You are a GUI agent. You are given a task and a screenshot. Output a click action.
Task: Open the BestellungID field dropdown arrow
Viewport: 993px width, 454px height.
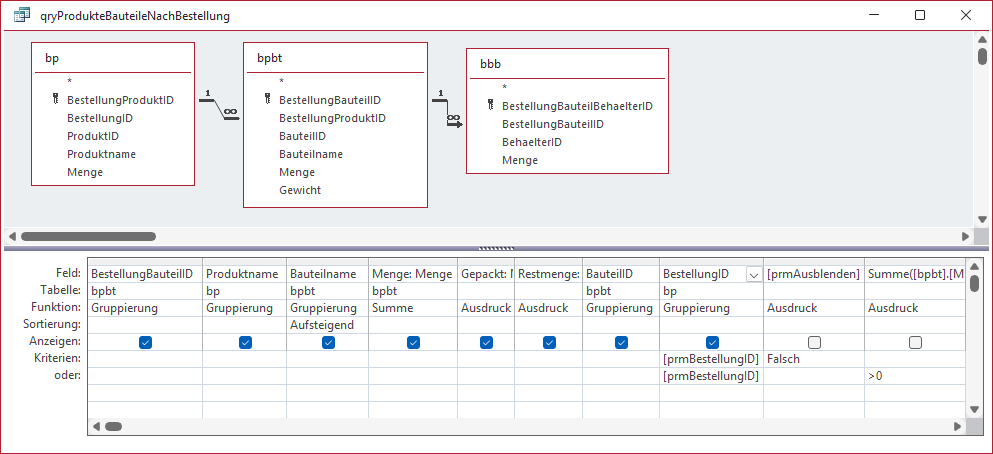coord(753,274)
